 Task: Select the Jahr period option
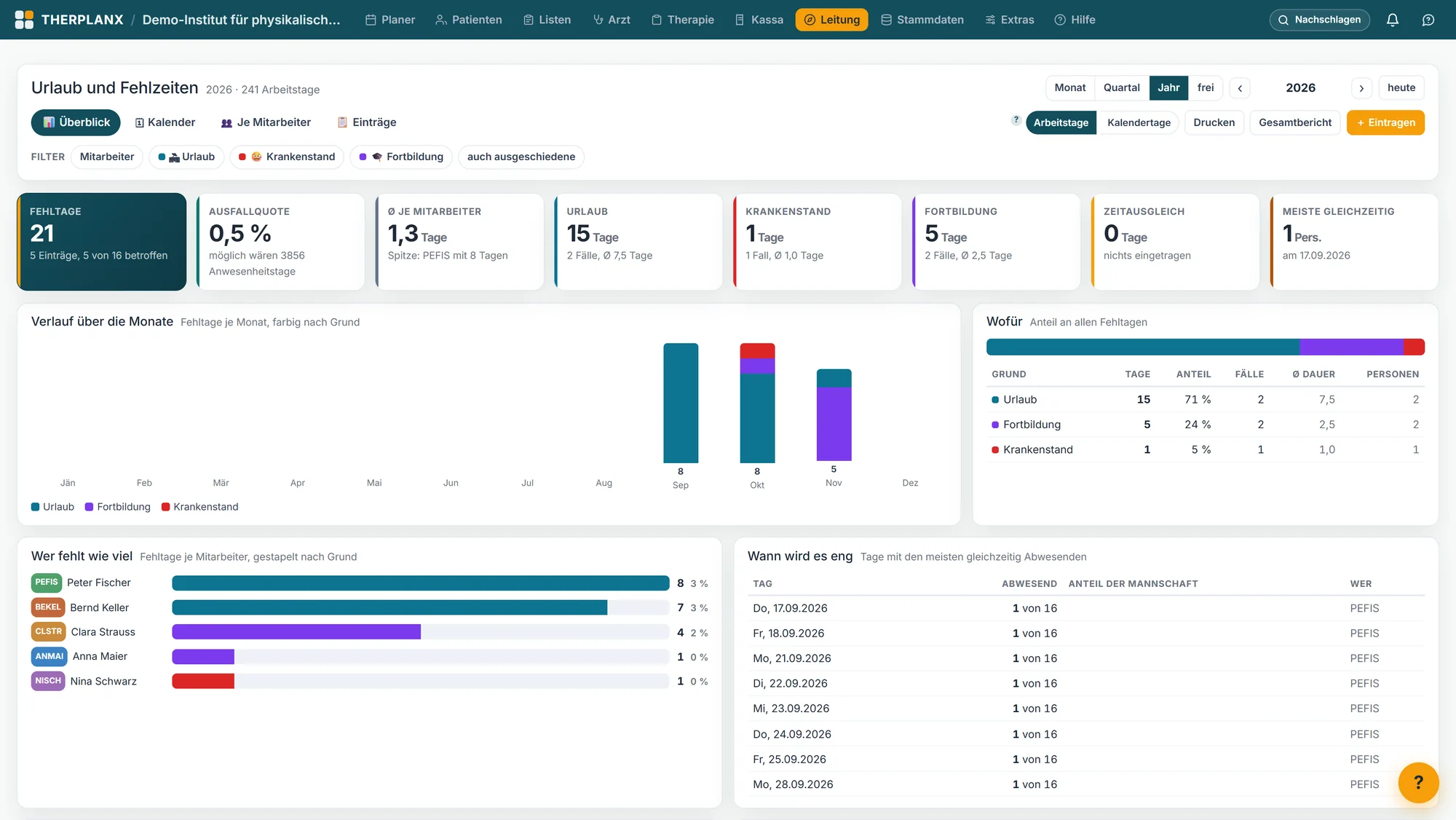tap(1168, 87)
